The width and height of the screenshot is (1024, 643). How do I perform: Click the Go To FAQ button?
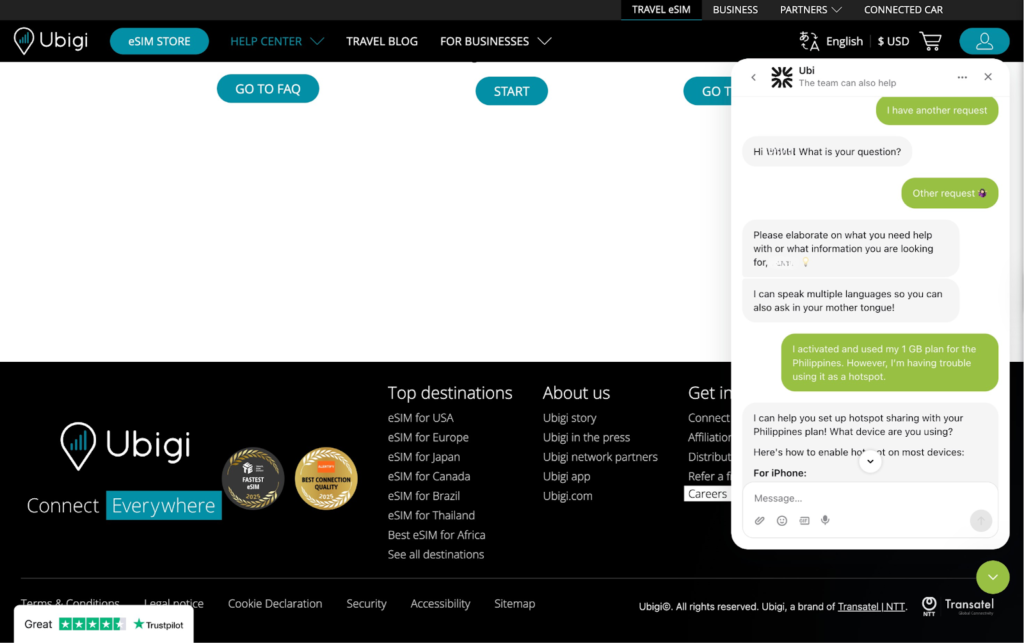click(x=268, y=89)
